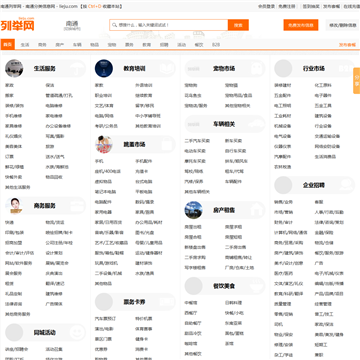This screenshot has width=360, height=360.
Task: Click the 列举网 logo
Action: [17, 25]
